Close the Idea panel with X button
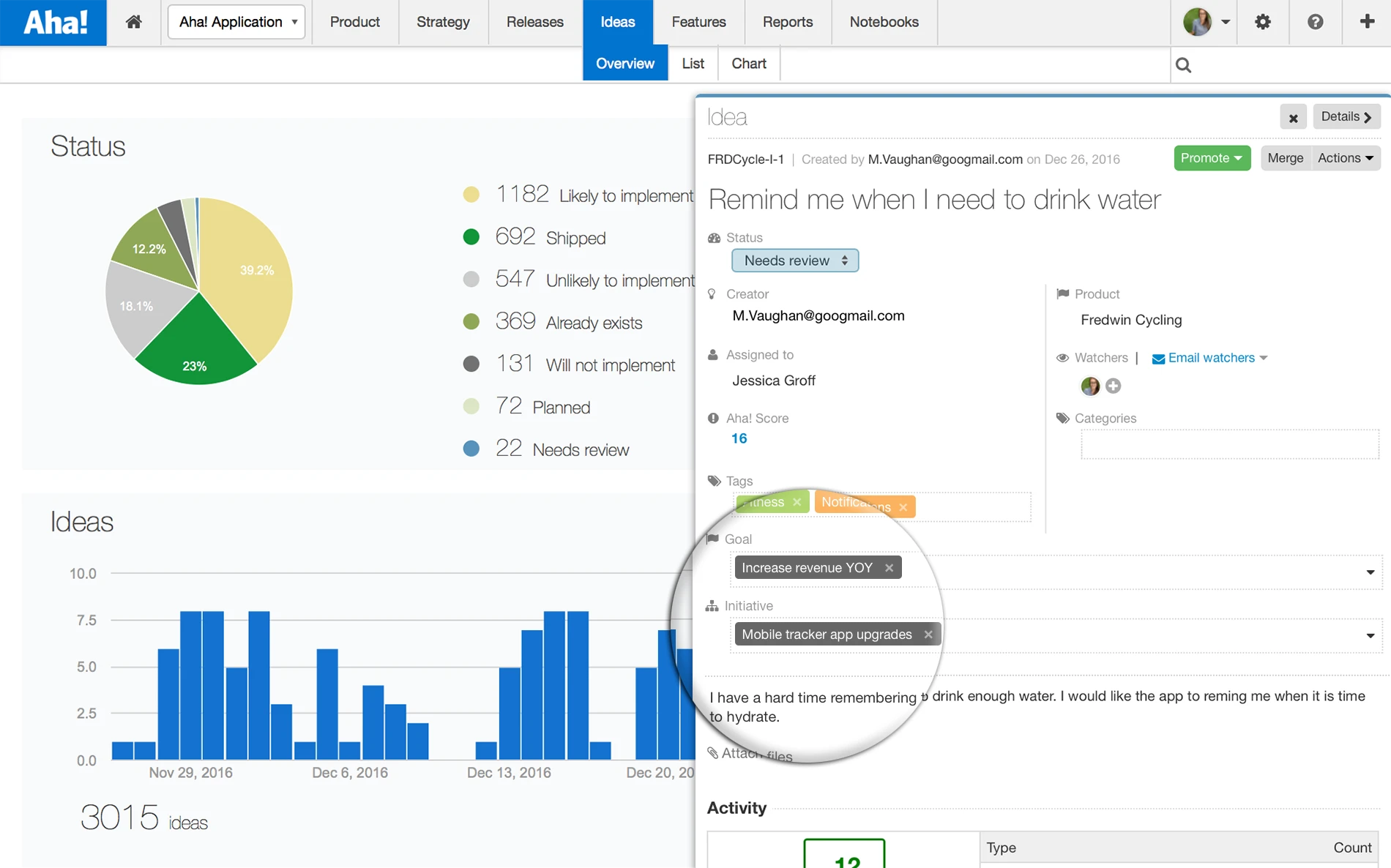 pos(1293,117)
